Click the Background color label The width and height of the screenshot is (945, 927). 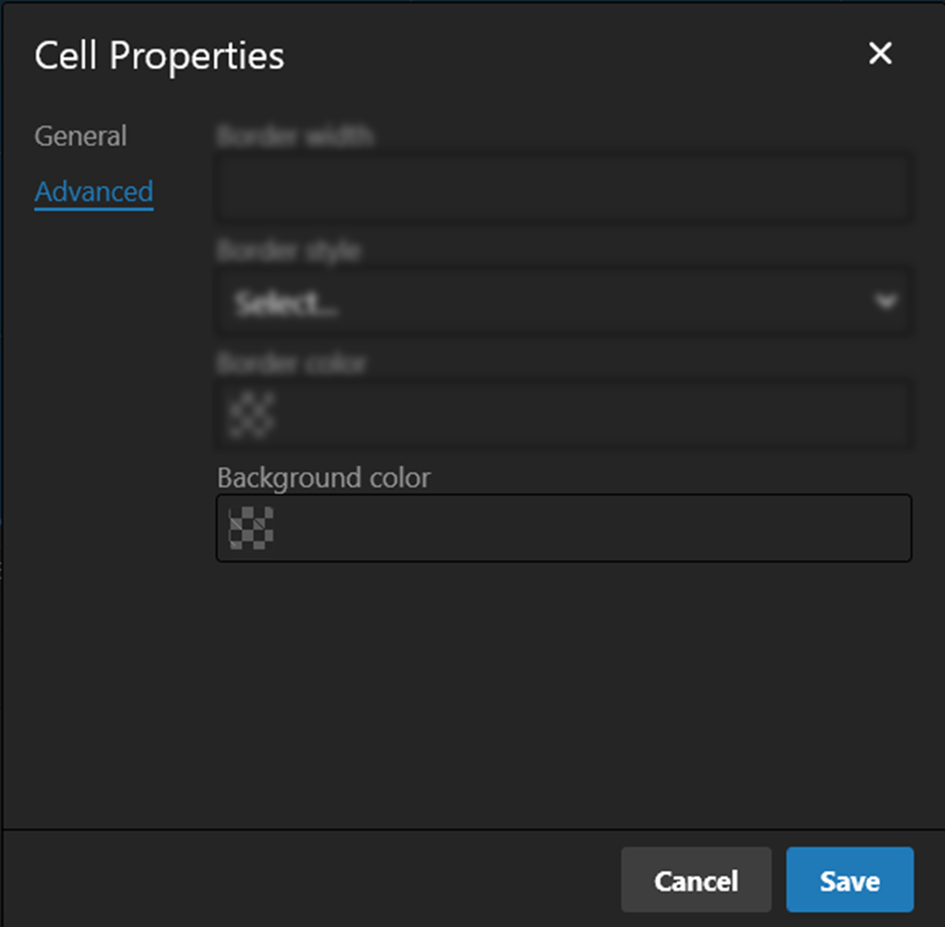click(324, 478)
